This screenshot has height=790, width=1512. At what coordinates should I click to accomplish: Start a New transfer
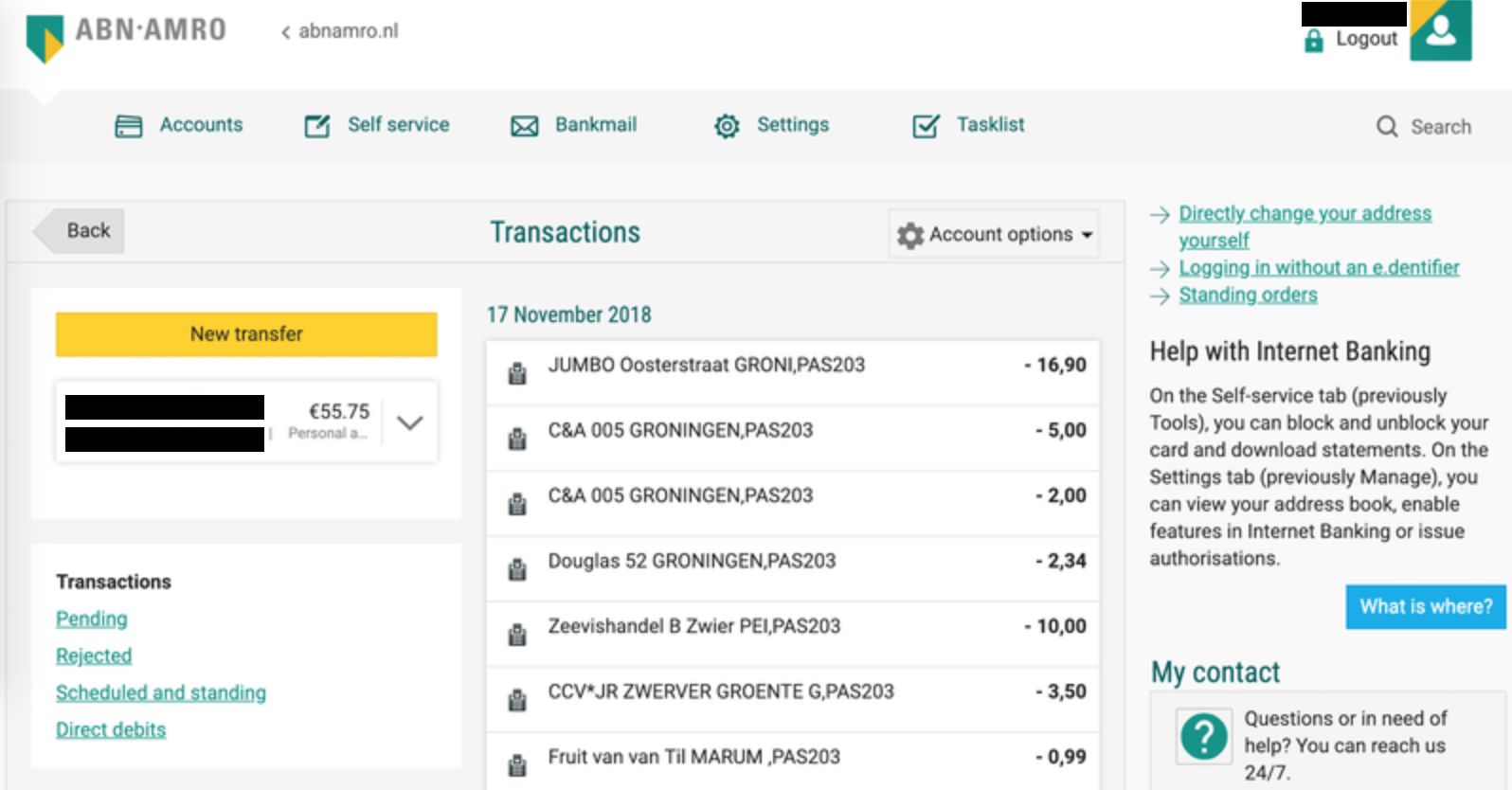pos(246,334)
